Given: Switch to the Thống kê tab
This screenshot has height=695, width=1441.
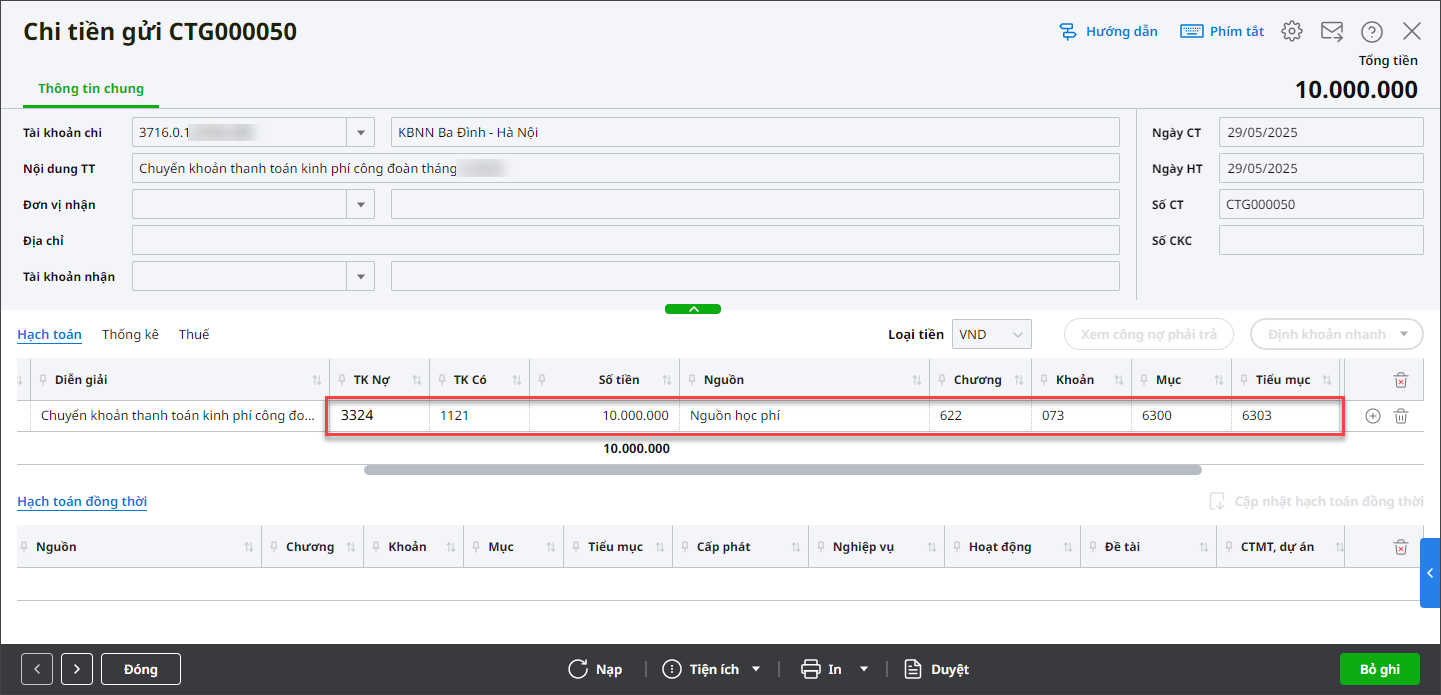Looking at the screenshot, I should 130,334.
